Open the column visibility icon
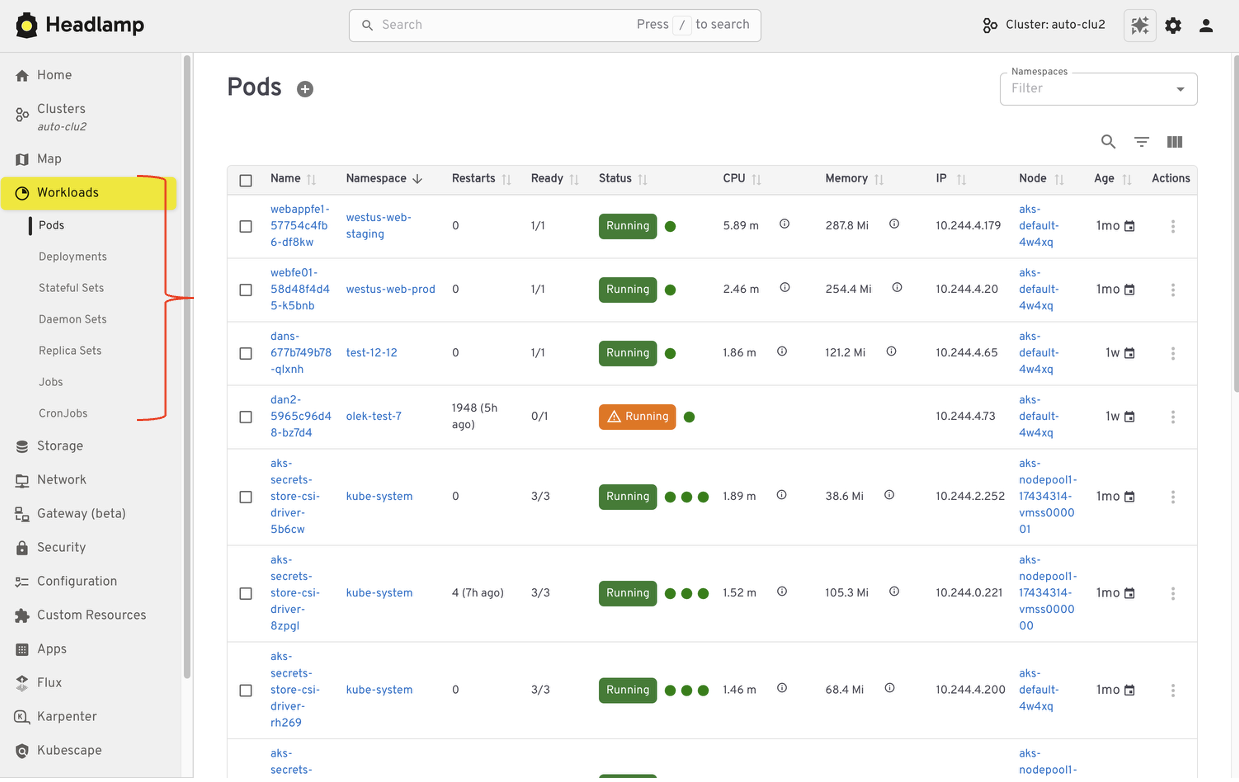This screenshot has height=782, width=1239. 1174,141
